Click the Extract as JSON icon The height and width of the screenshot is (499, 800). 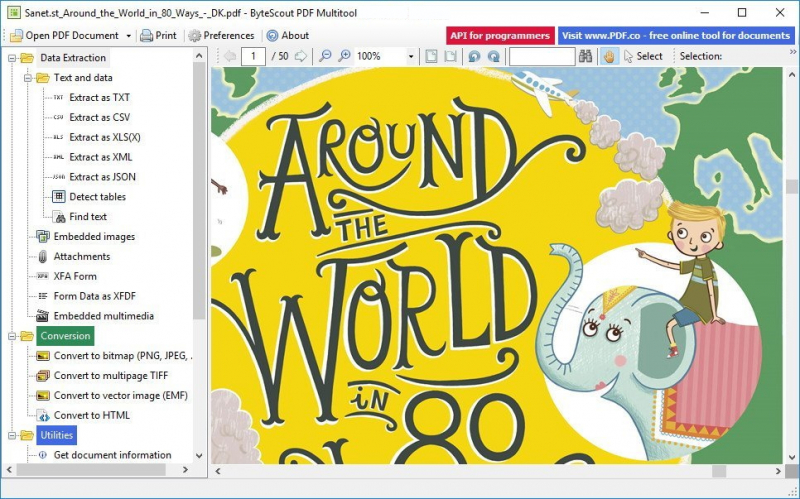tap(59, 177)
